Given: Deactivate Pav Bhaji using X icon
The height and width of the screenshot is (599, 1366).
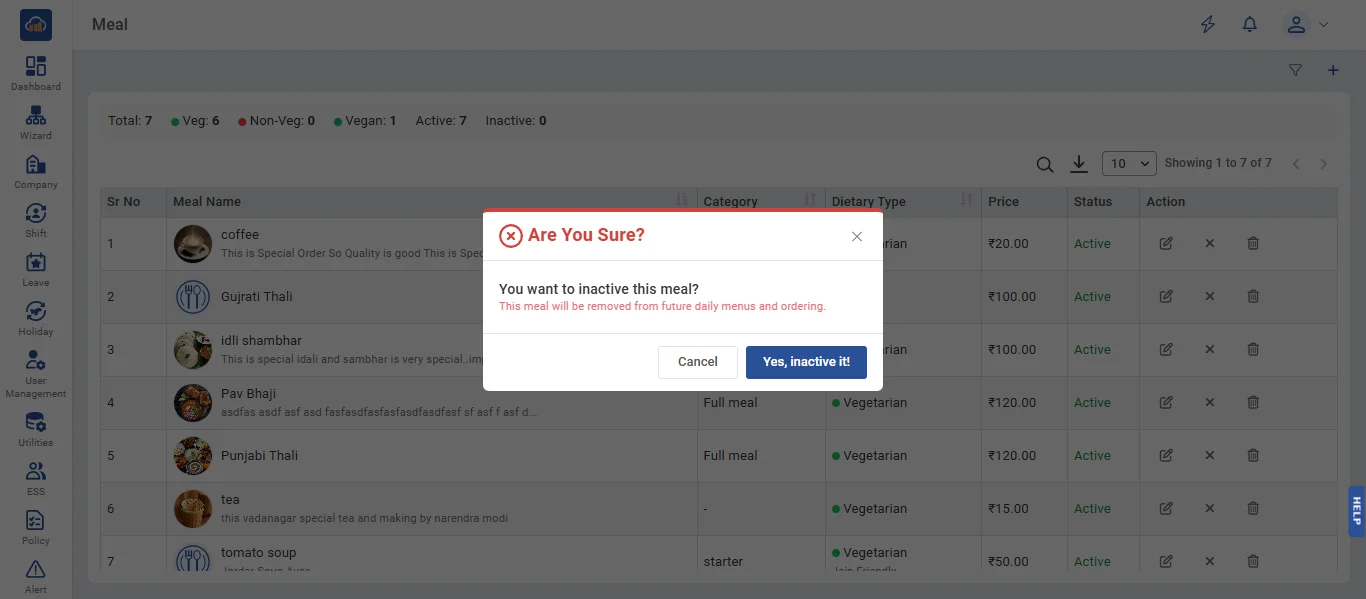Looking at the screenshot, I should coord(1210,403).
